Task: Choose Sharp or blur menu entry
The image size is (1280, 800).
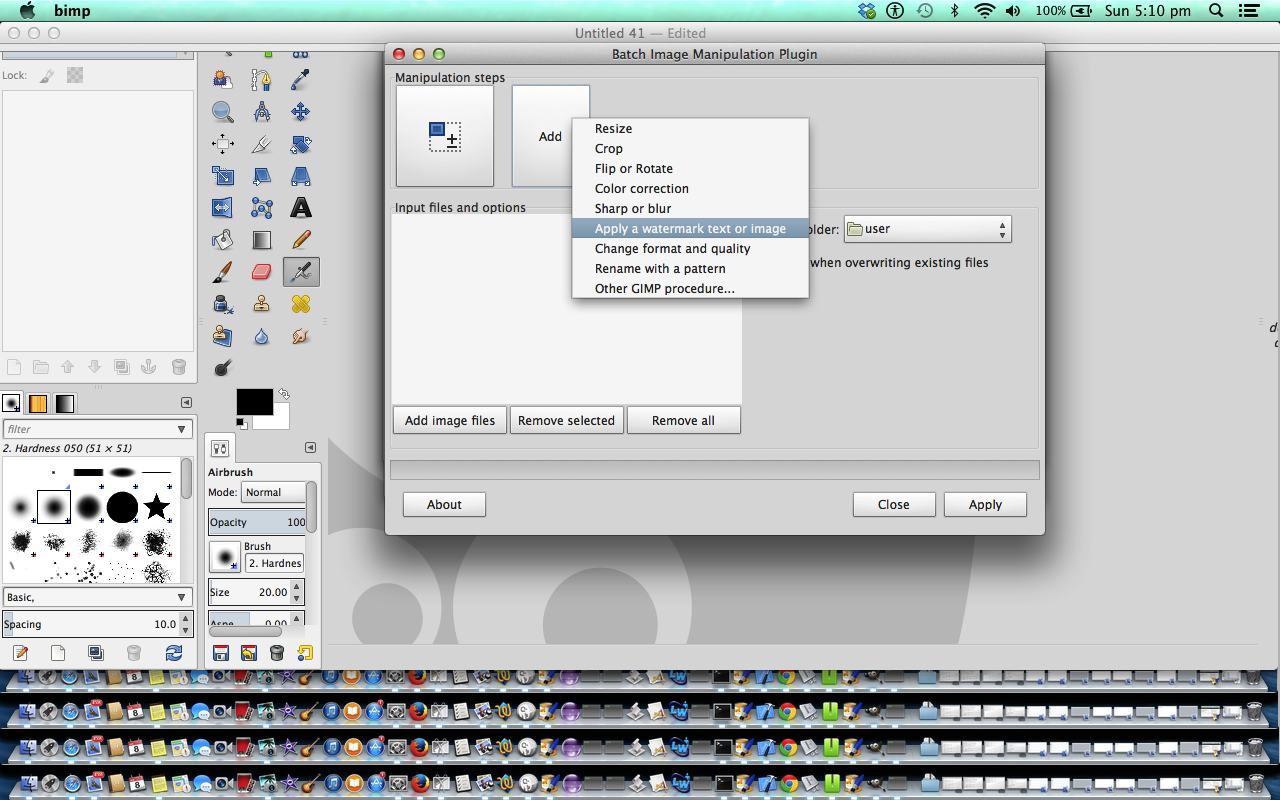Action: click(x=690, y=208)
